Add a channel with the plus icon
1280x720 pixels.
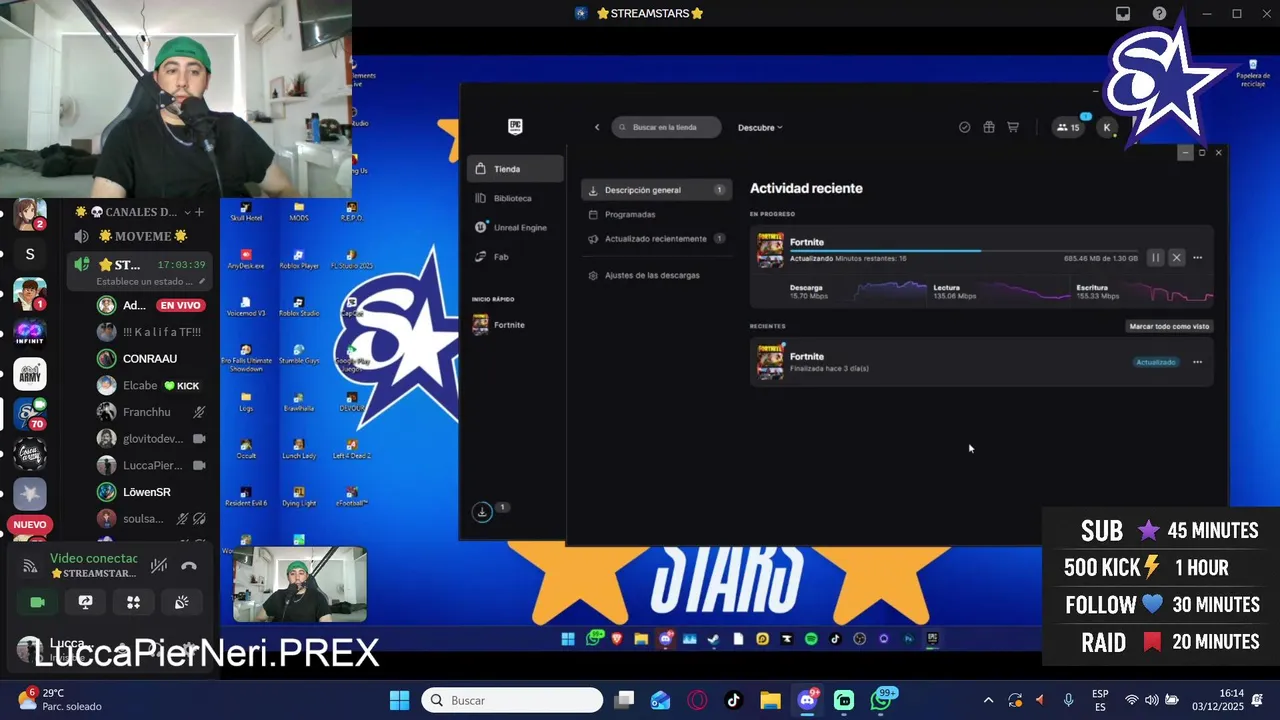click(x=199, y=212)
